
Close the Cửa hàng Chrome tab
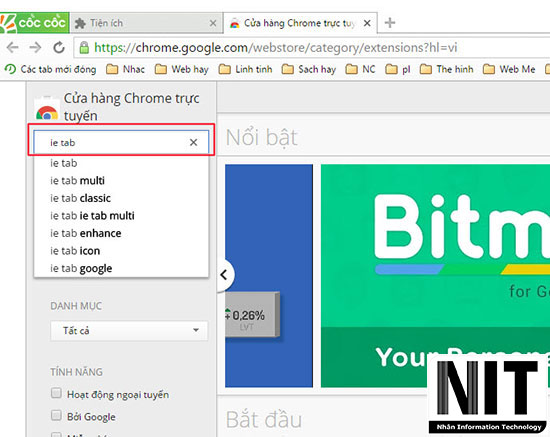pos(367,23)
